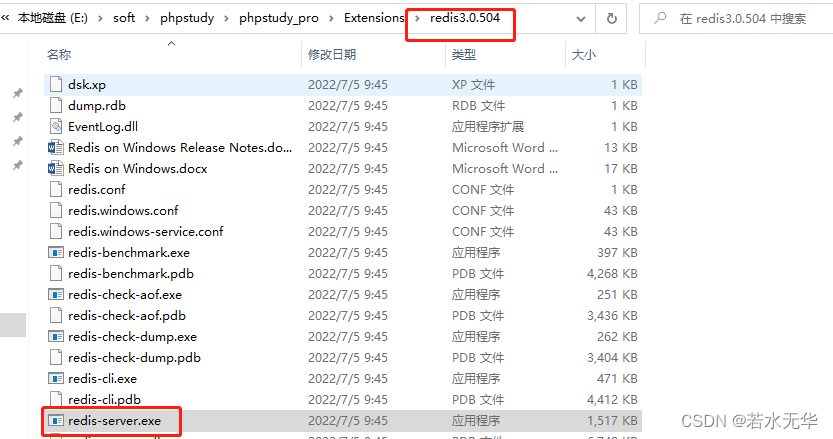The height and width of the screenshot is (439, 833).
Task: Click the redis-check-dump.pdb file icon
Action: (56, 357)
